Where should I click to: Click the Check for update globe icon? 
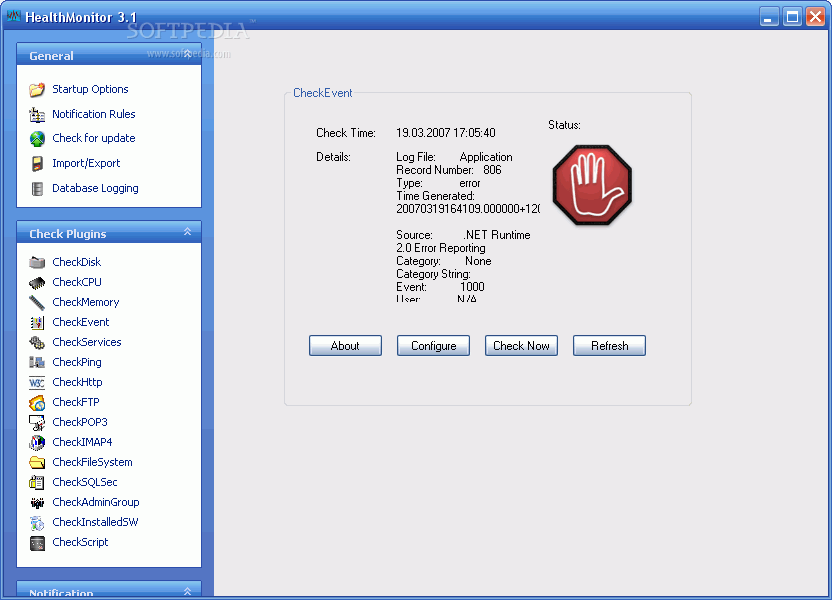click(37, 139)
